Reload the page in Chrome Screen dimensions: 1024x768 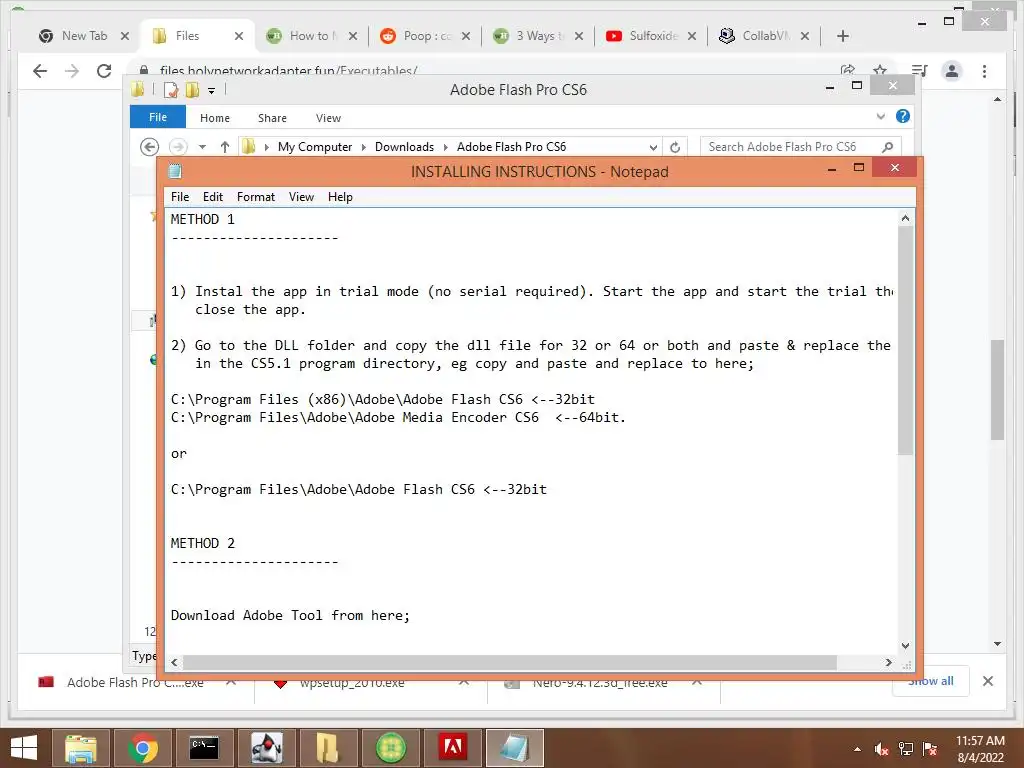point(104,71)
